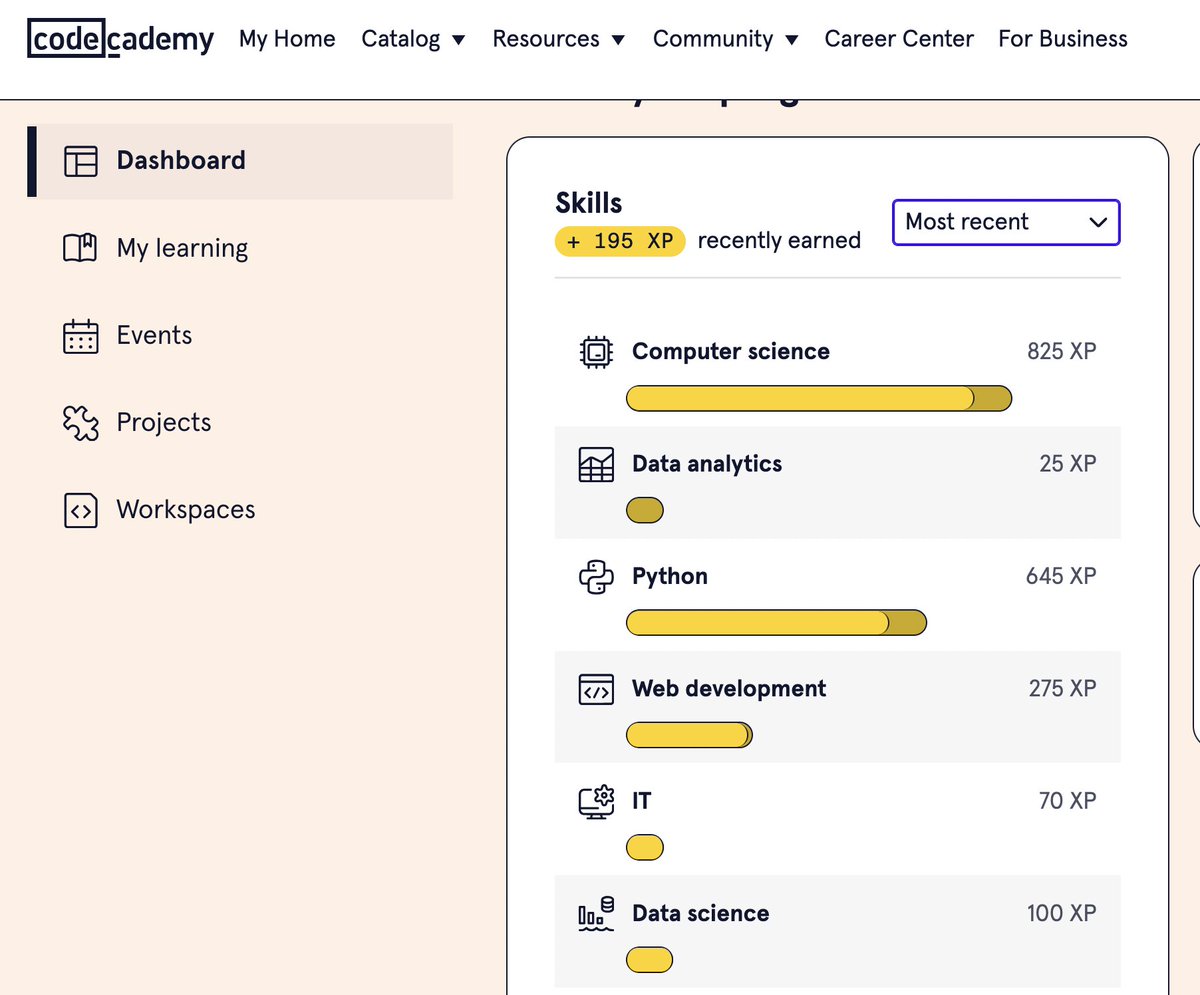Image resolution: width=1200 pixels, height=995 pixels.
Task: Click the Computer science progress bar
Action: pyautogui.click(x=819, y=399)
